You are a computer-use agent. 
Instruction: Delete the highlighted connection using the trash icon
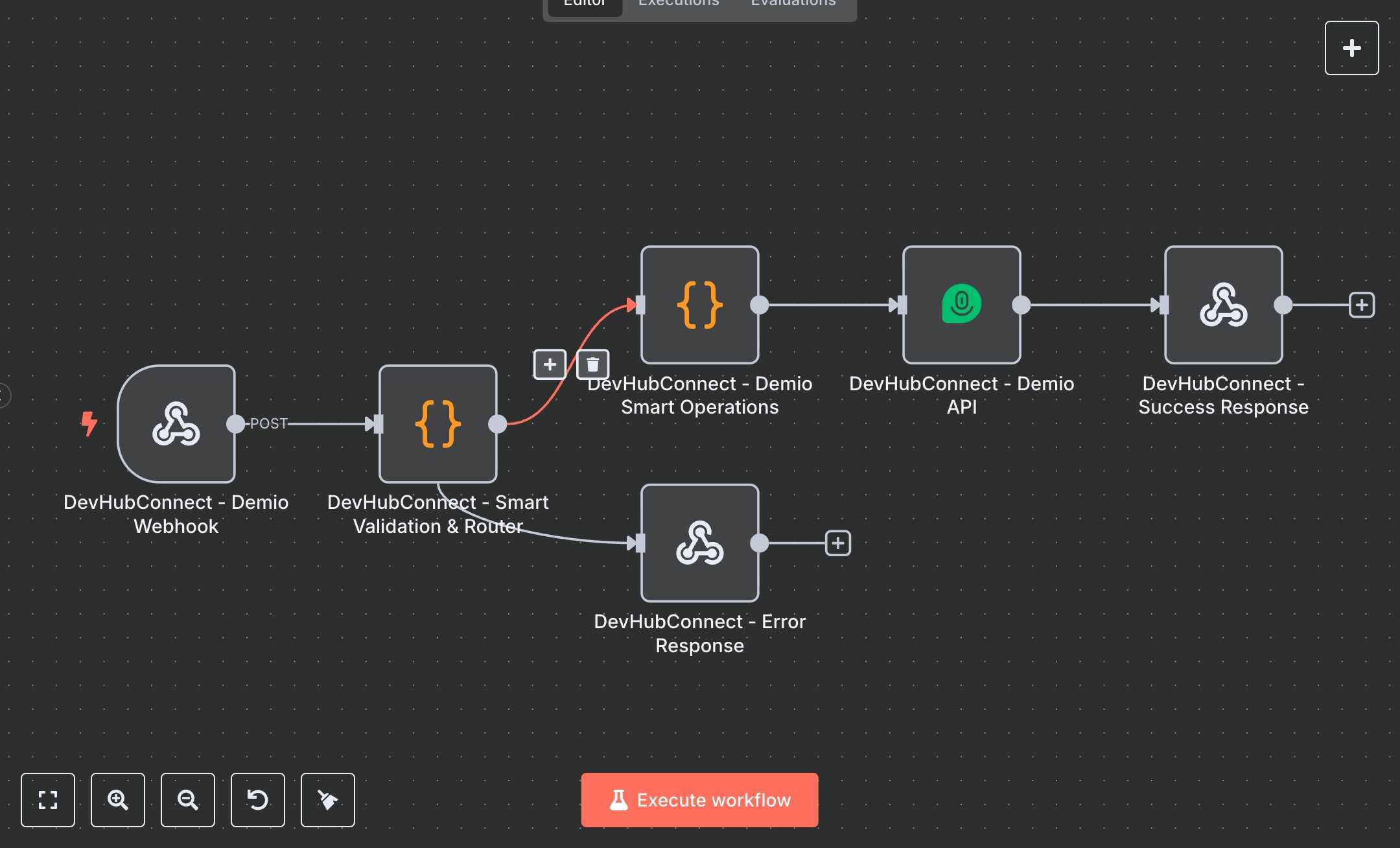592,364
